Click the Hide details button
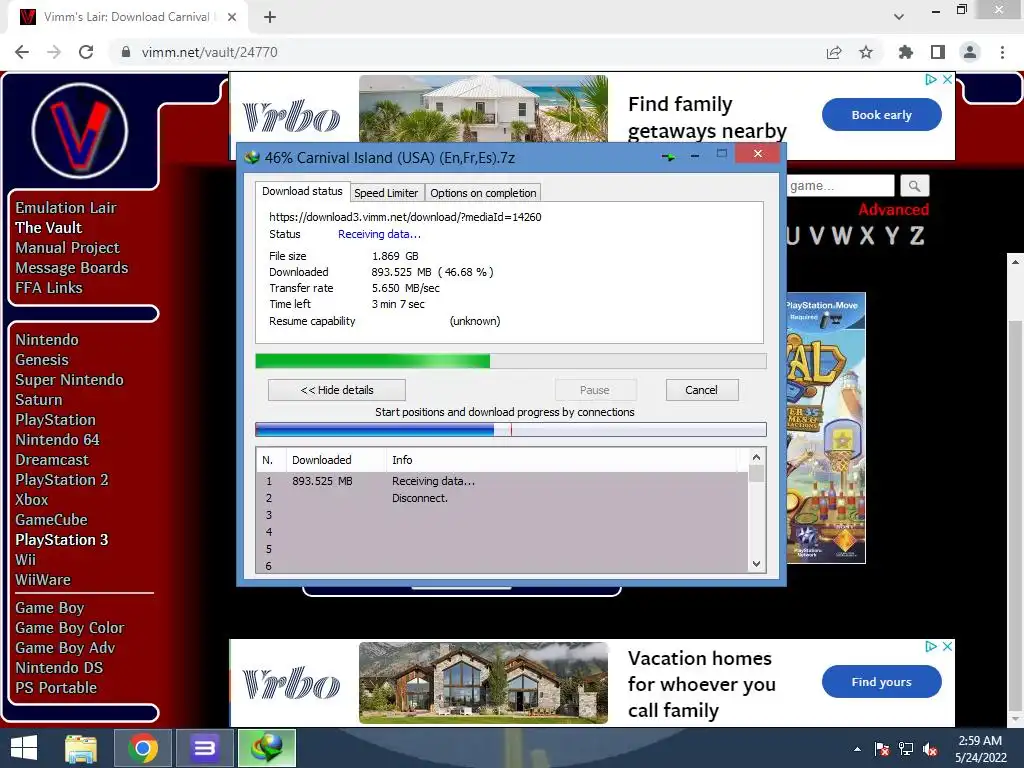 click(x=337, y=390)
